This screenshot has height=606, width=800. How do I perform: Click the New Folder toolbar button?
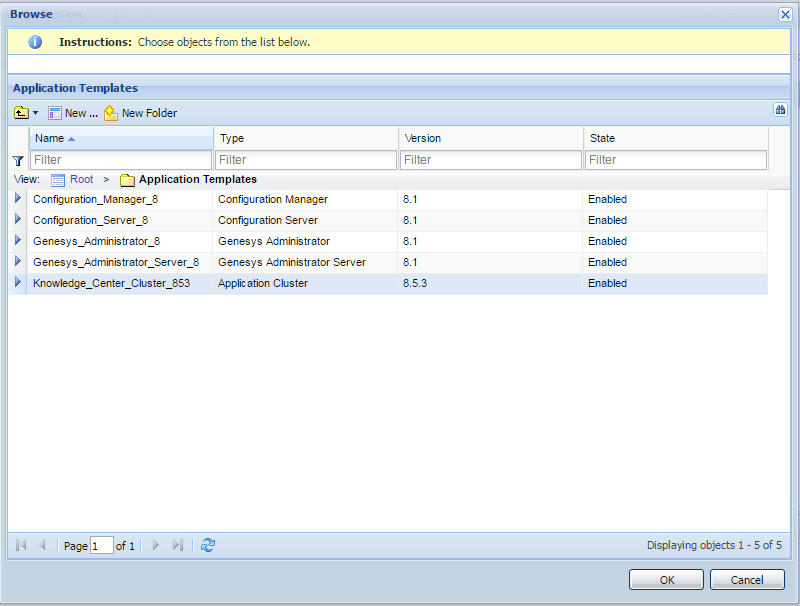(140, 113)
